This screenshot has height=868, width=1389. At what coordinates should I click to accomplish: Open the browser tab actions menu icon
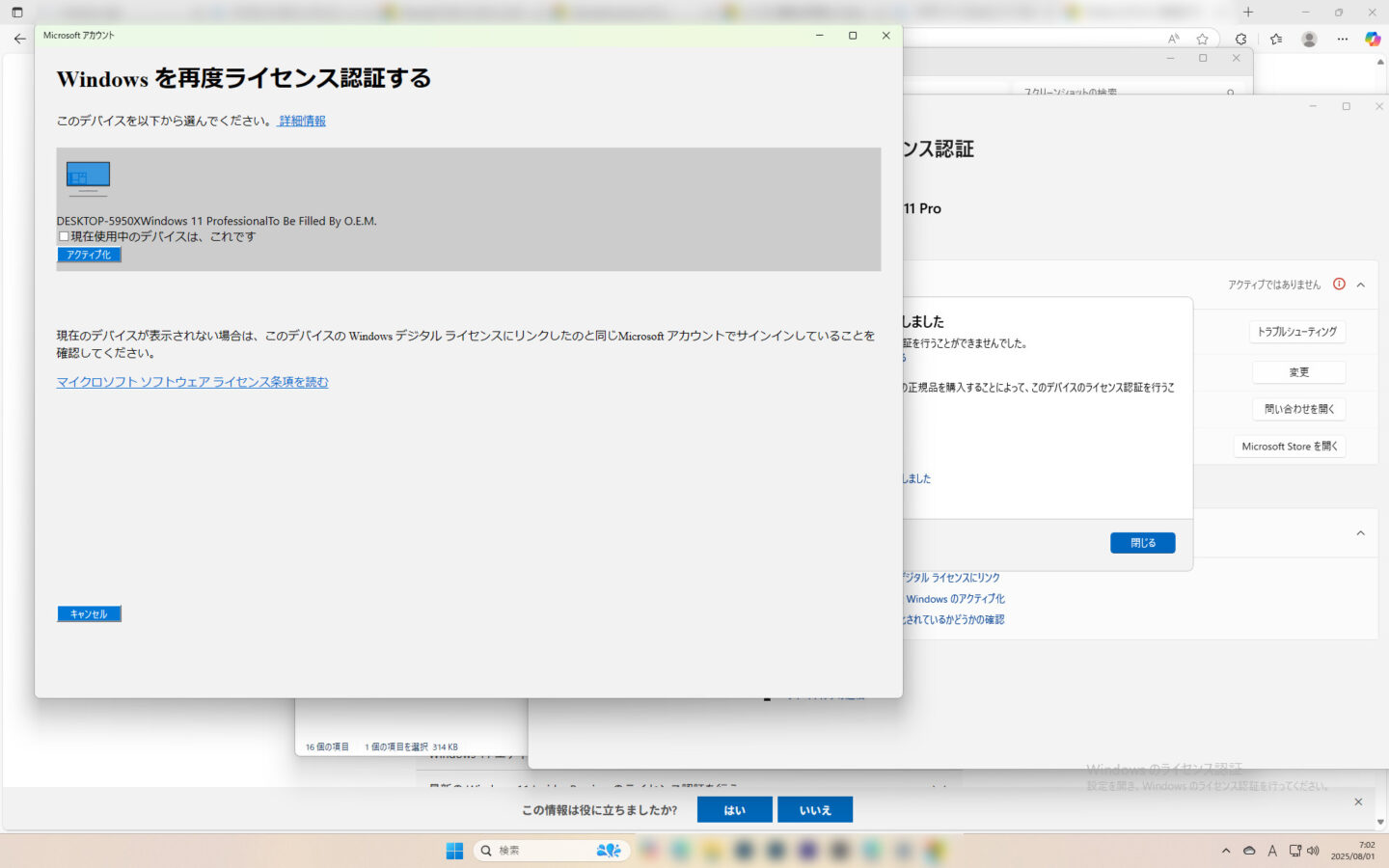[x=16, y=13]
